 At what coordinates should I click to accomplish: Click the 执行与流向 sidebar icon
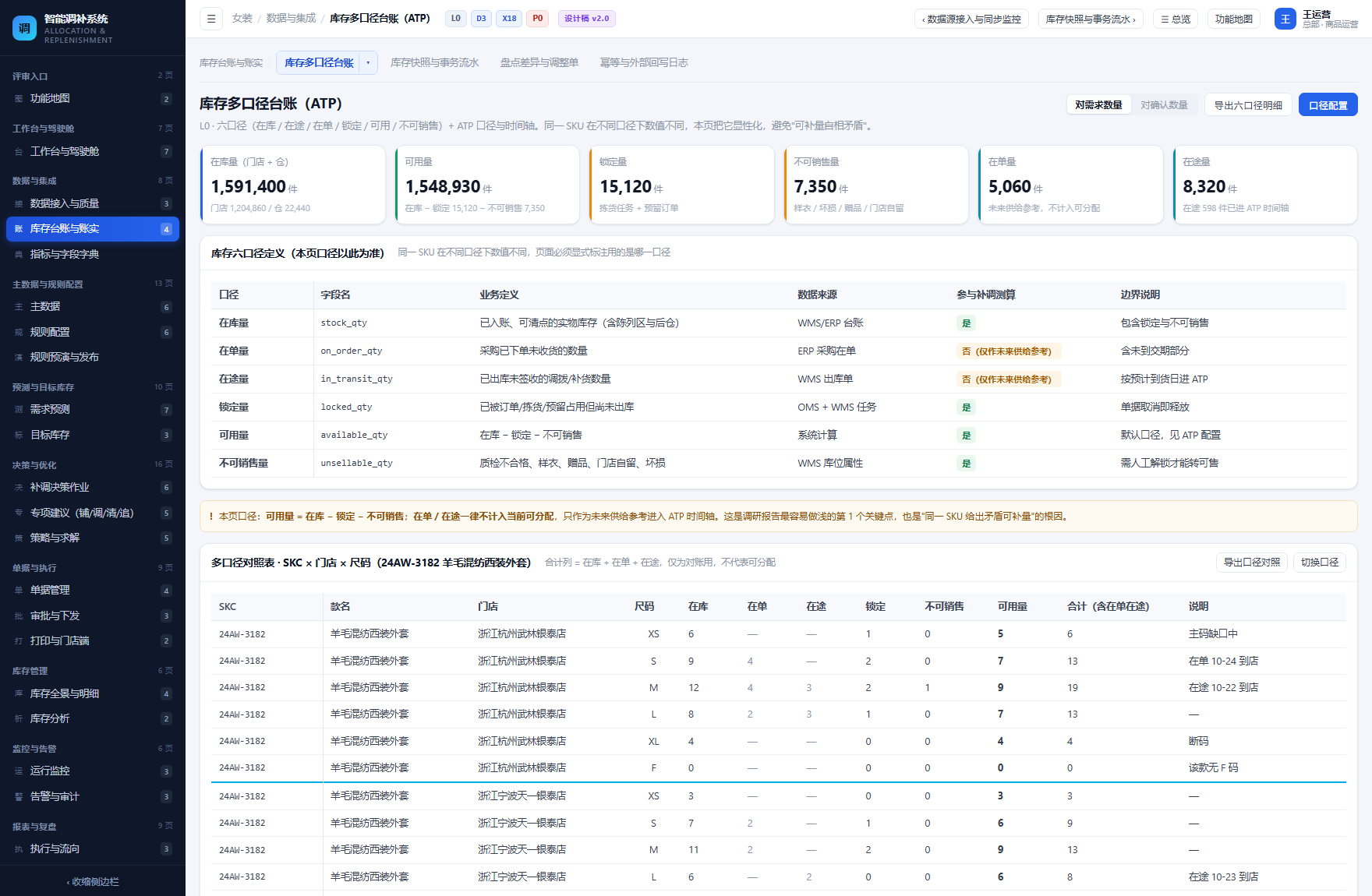(x=19, y=849)
